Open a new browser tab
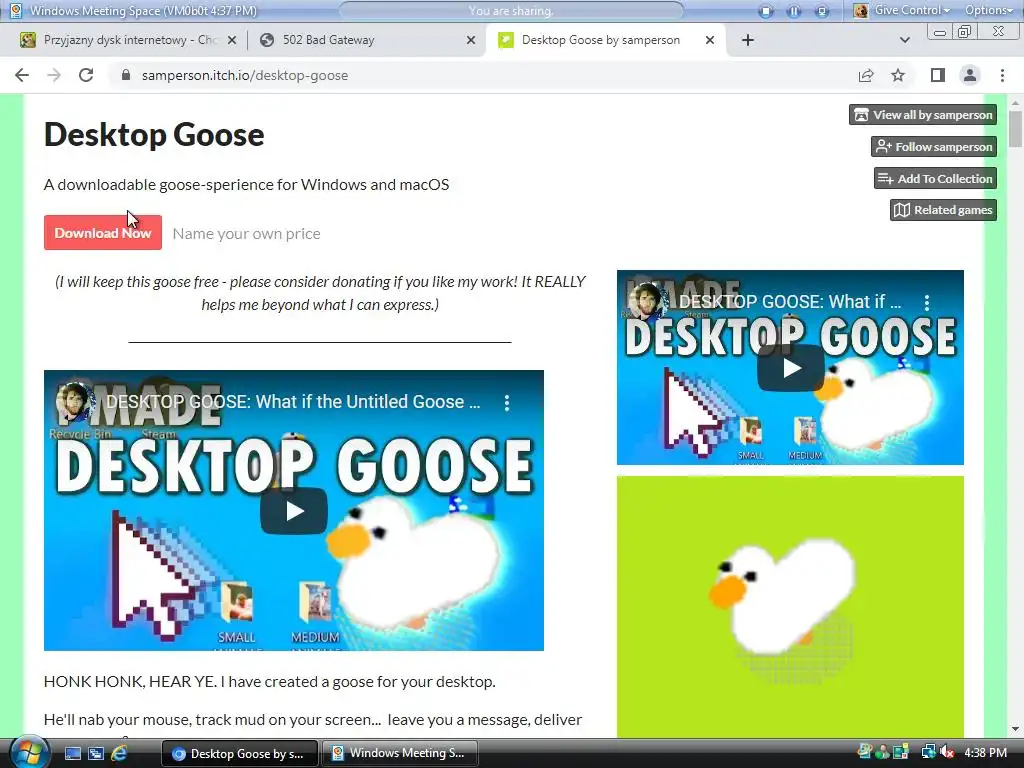The height and width of the screenshot is (768, 1024). (748, 40)
